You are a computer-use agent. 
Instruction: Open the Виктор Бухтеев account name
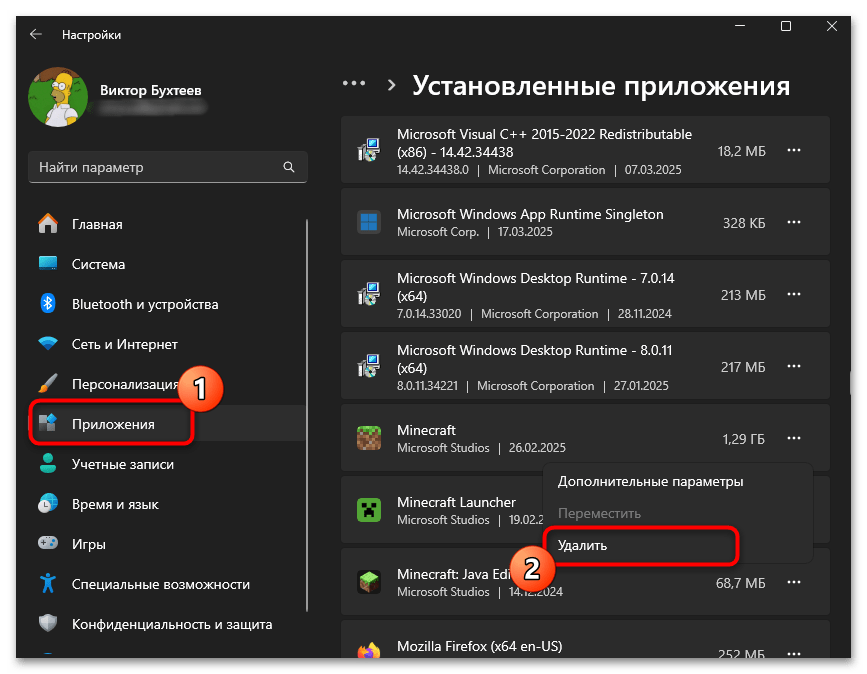click(150, 90)
